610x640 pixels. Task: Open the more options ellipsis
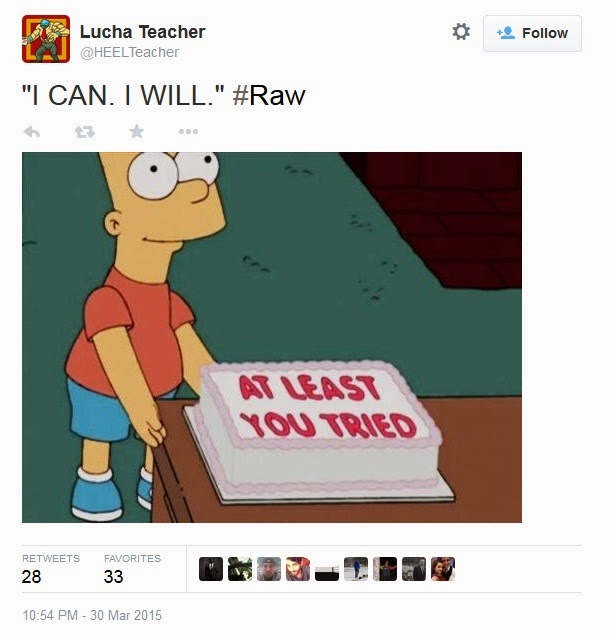188,131
